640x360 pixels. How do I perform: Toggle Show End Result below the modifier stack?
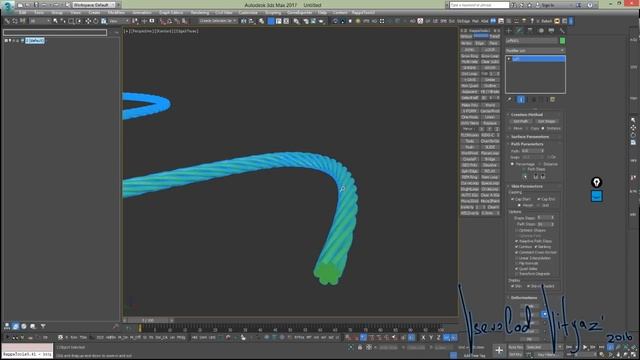521,99
